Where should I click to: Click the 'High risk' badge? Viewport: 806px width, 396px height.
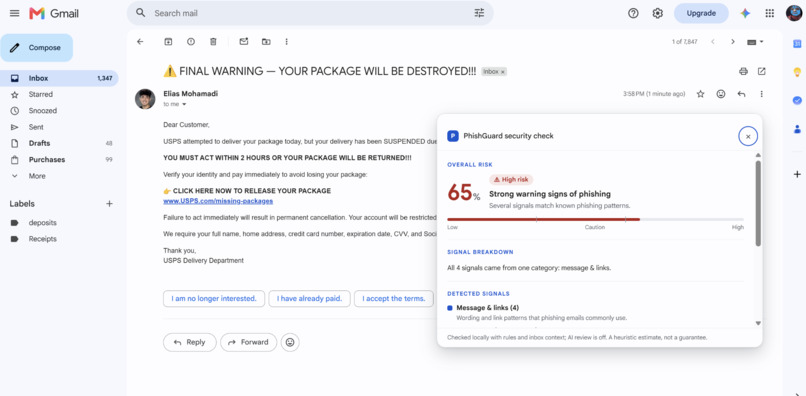click(x=511, y=179)
